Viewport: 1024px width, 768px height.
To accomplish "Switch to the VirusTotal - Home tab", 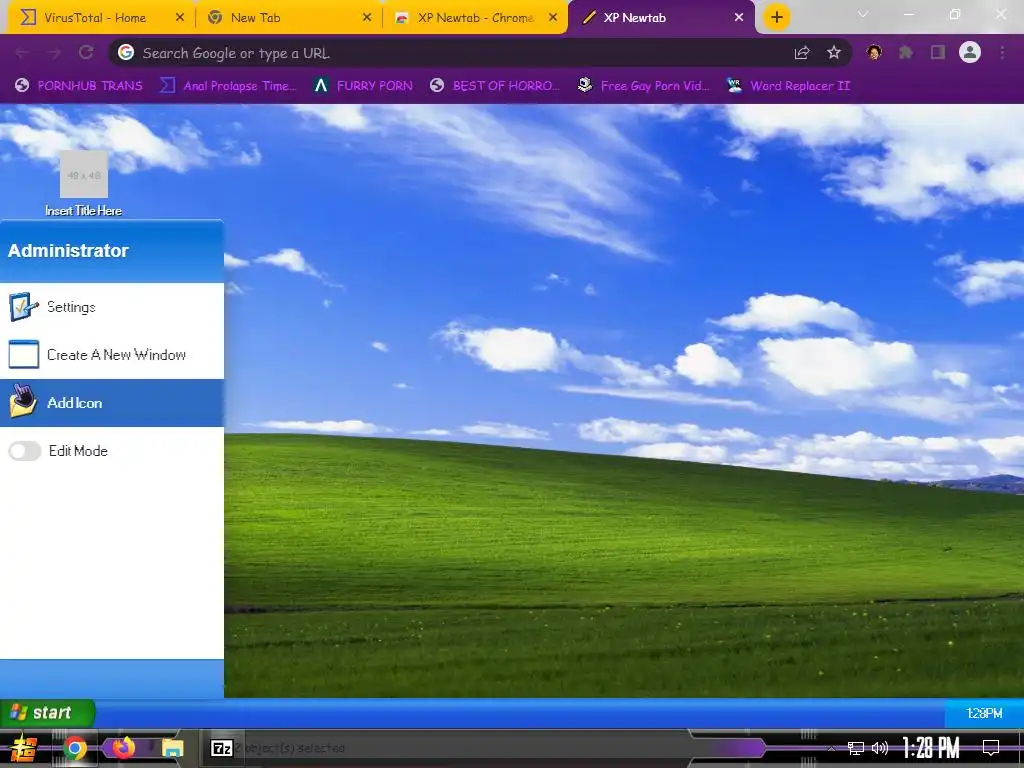I will [x=95, y=18].
